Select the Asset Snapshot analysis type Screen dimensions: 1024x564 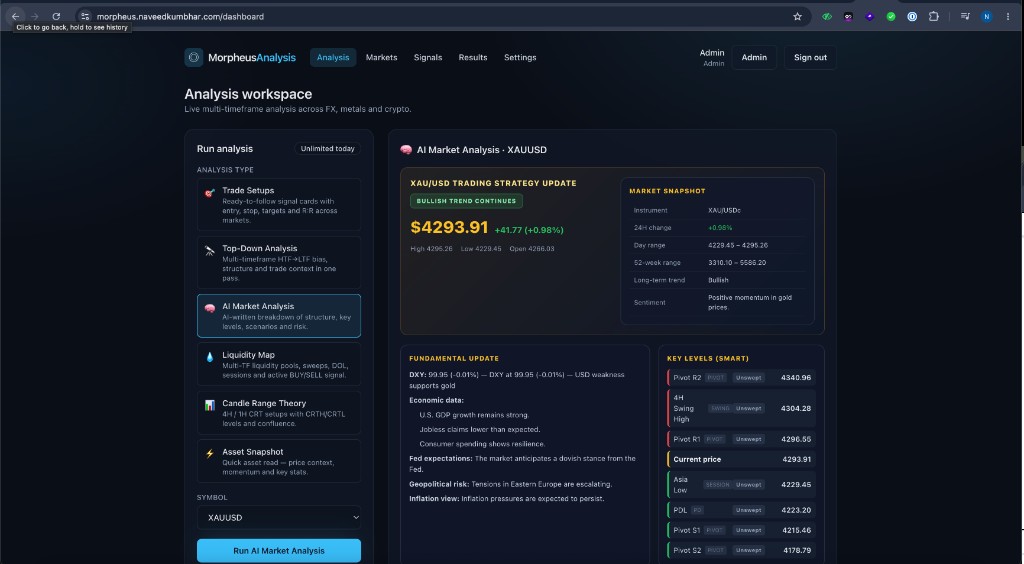279,461
